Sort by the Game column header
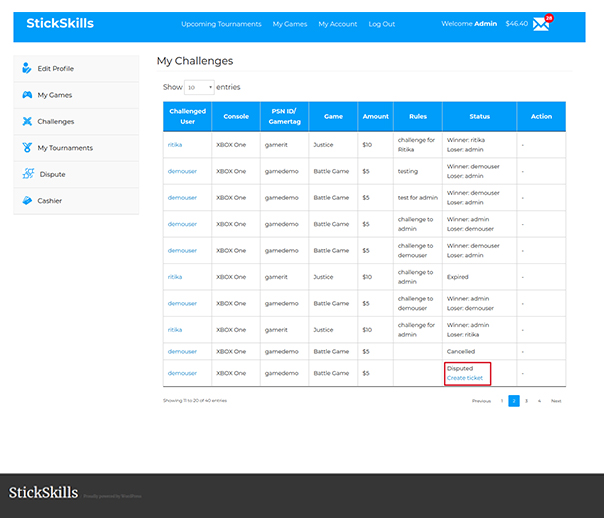 tap(333, 116)
